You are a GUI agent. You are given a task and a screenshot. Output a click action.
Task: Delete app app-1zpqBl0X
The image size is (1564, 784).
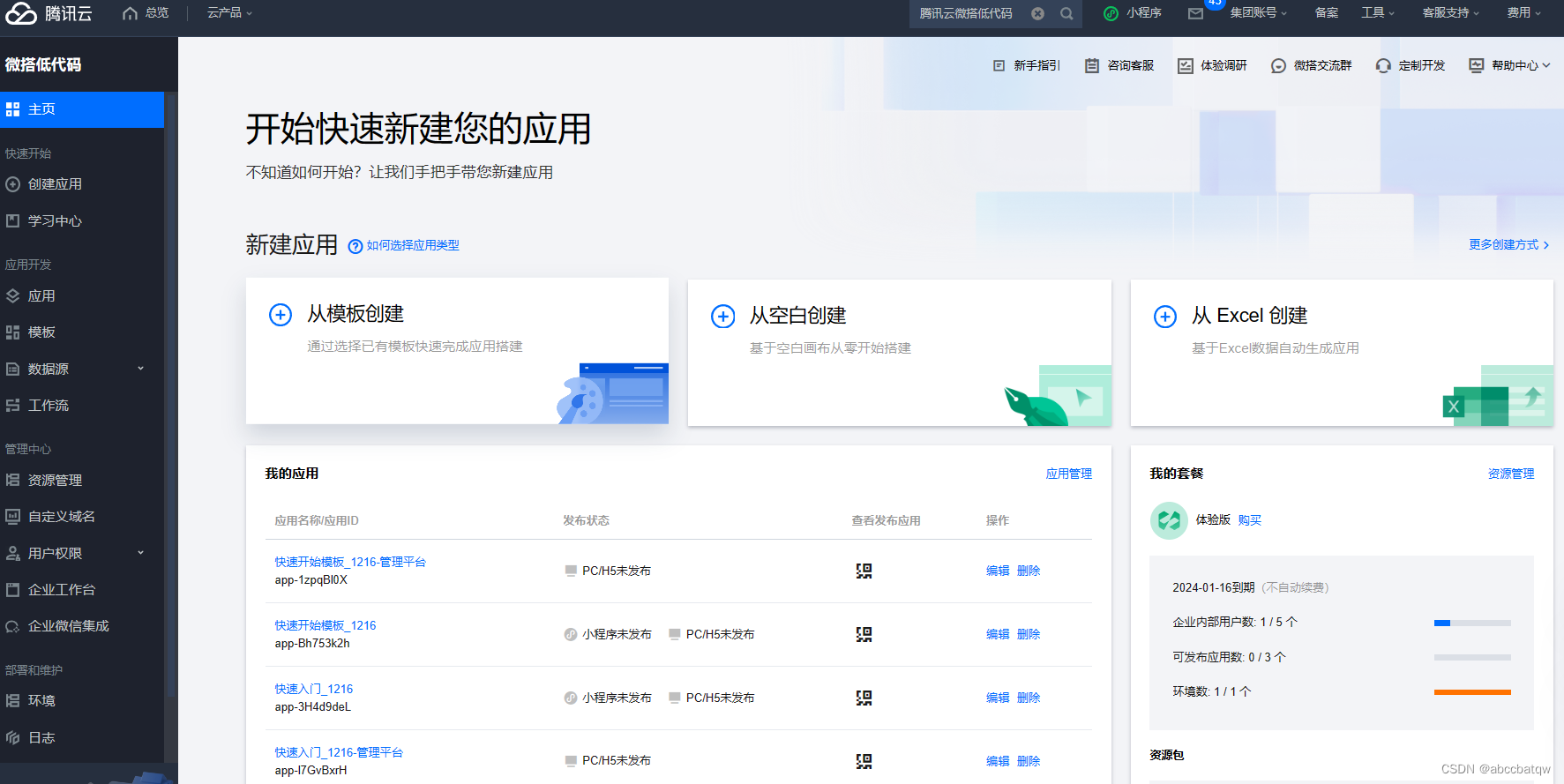(x=1029, y=571)
